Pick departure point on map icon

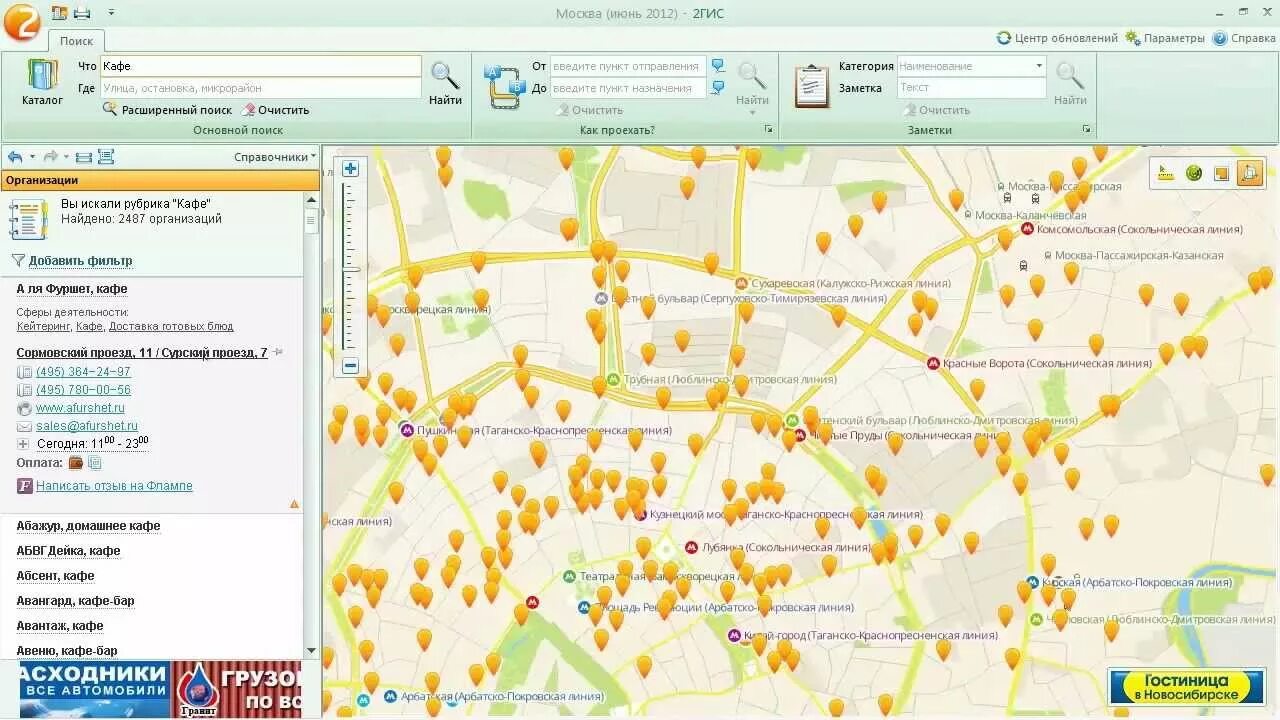click(718, 66)
